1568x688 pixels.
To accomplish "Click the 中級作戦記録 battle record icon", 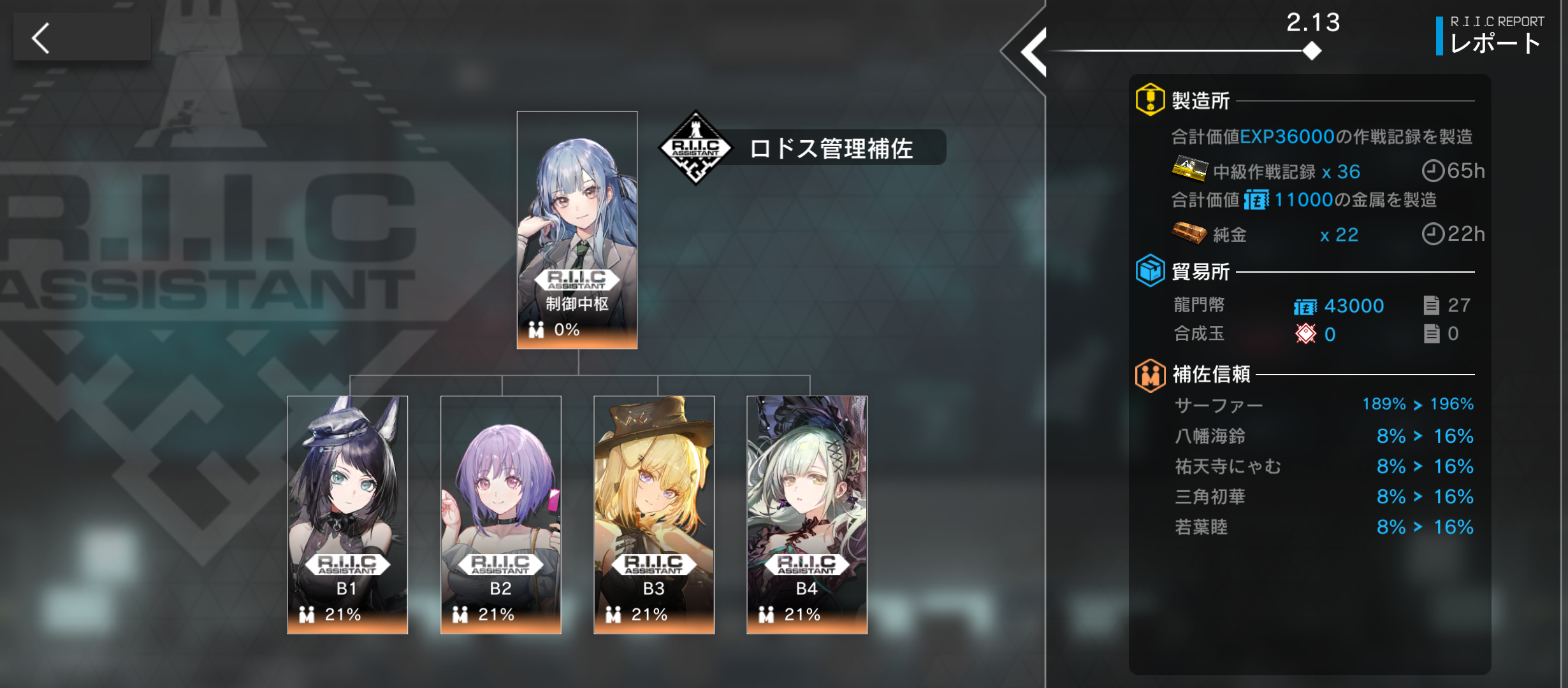I will (1189, 169).
